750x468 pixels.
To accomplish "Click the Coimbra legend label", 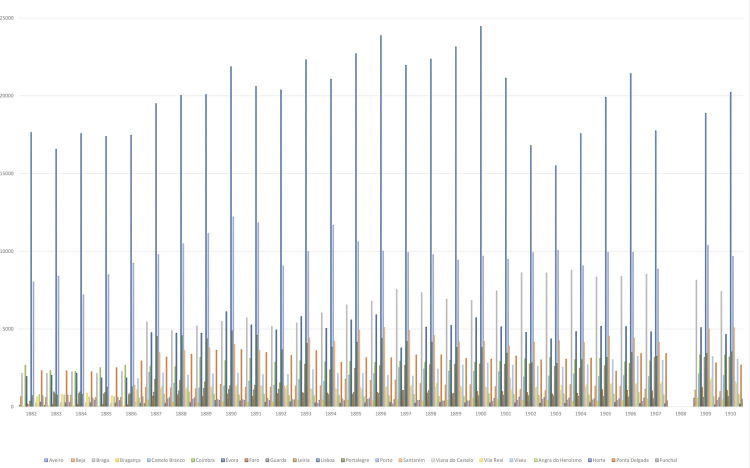I will coord(207,459).
